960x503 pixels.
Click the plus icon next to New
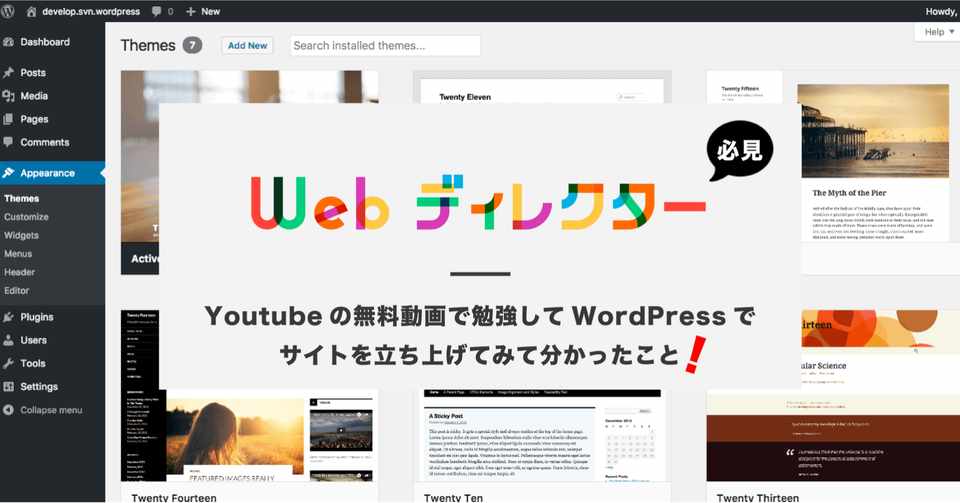click(x=190, y=11)
